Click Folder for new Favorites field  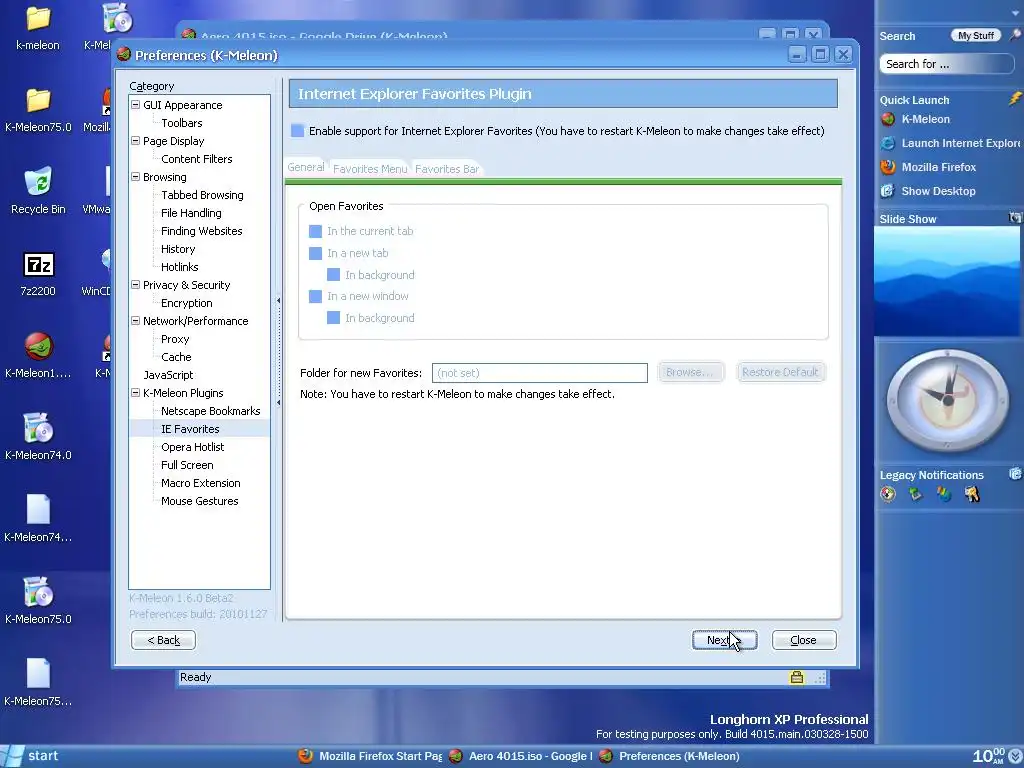tap(539, 373)
